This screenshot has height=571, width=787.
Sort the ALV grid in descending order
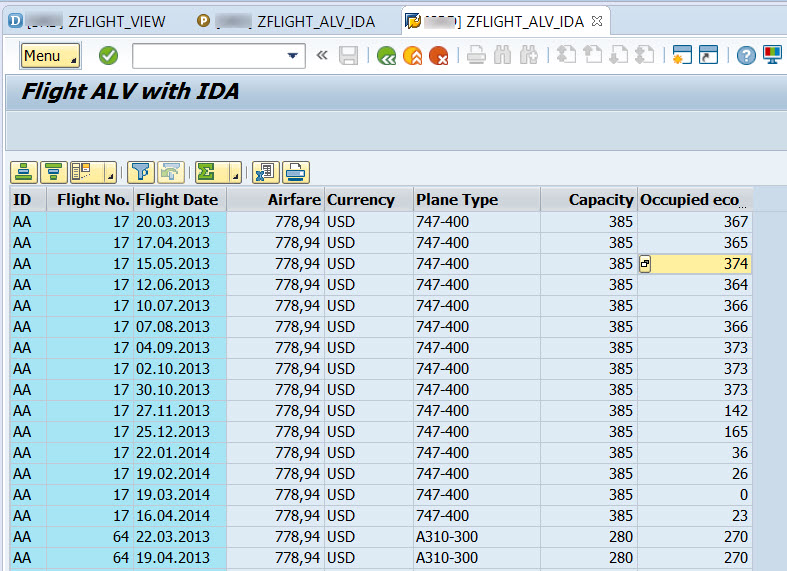coord(53,172)
